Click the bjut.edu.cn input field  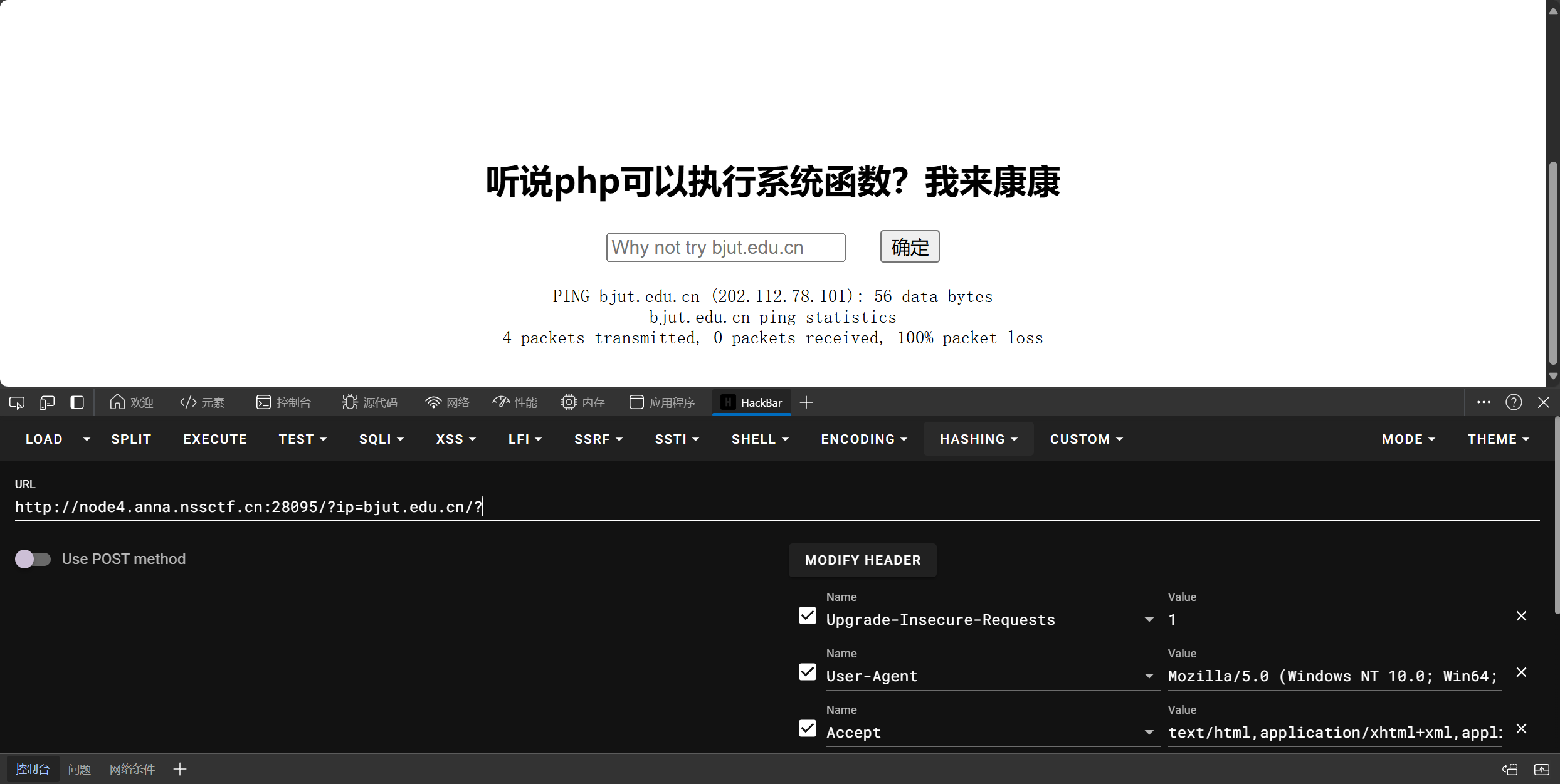pos(725,248)
